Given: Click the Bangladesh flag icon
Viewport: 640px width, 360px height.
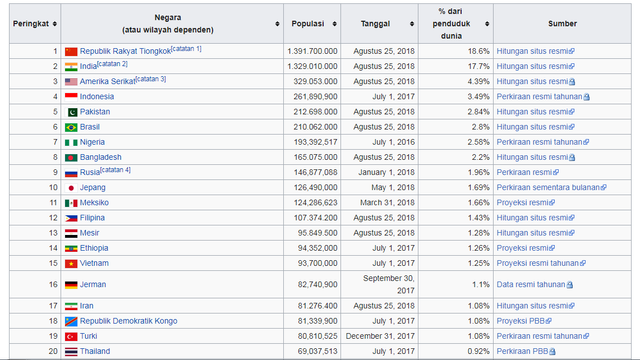Looking at the screenshot, I should pos(71,158).
